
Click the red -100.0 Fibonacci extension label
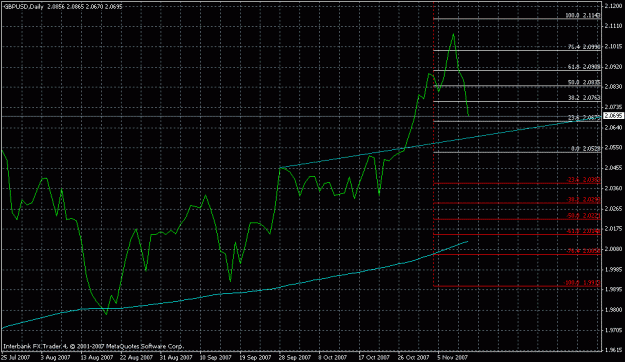point(582,283)
